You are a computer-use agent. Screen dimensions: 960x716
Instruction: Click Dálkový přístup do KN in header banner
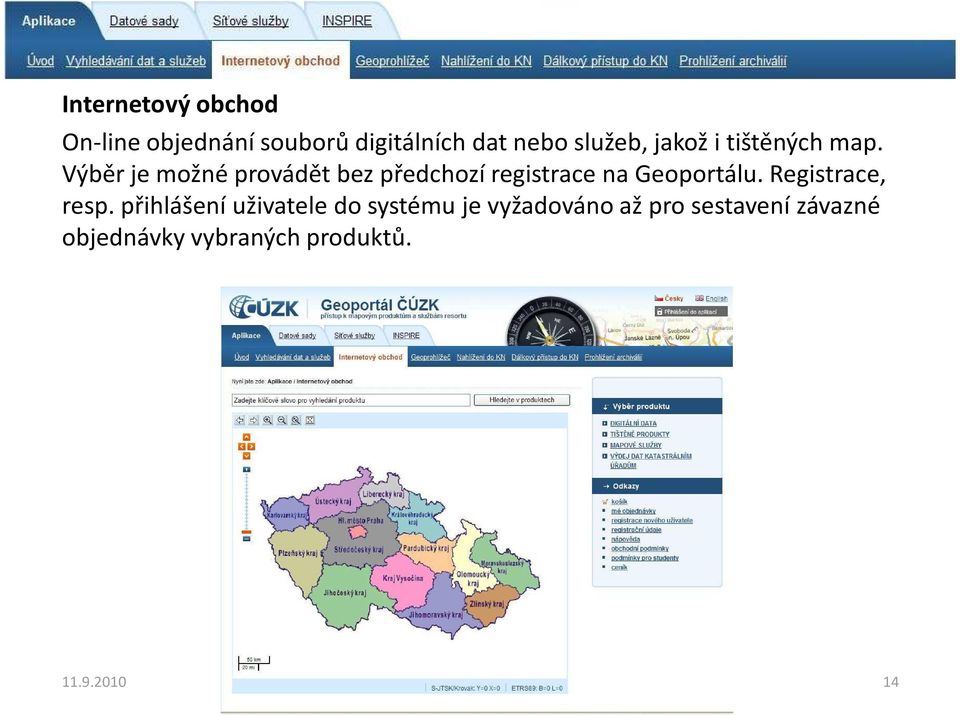[606, 61]
